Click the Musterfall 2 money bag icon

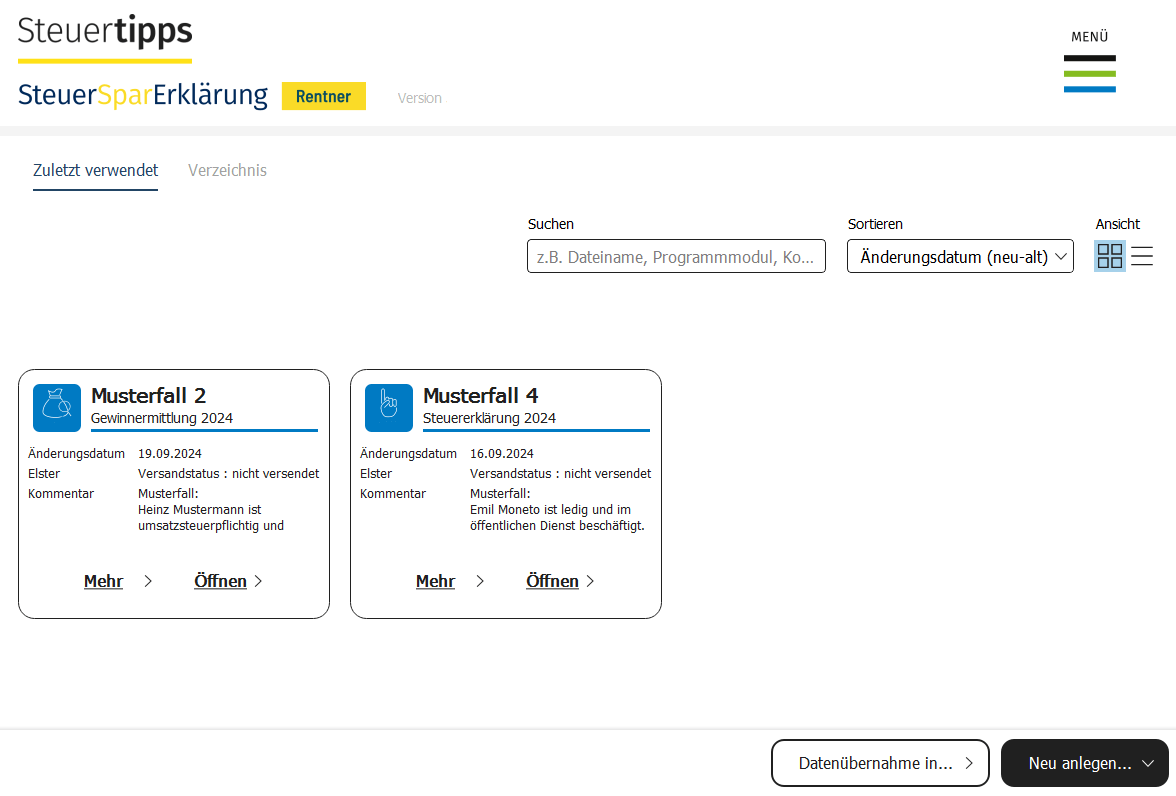[57, 407]
